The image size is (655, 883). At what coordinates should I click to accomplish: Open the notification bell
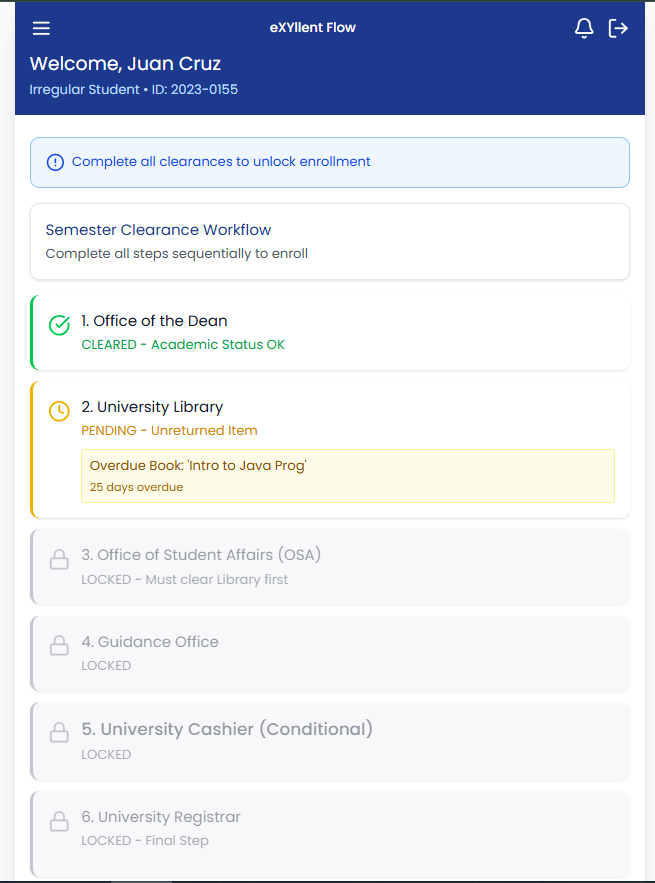(x=584, y=28)
